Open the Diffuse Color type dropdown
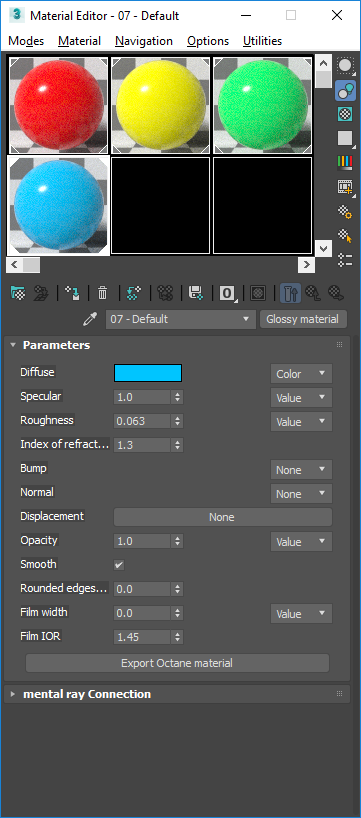Screen dimensions: 361x818 coord(301,374)
